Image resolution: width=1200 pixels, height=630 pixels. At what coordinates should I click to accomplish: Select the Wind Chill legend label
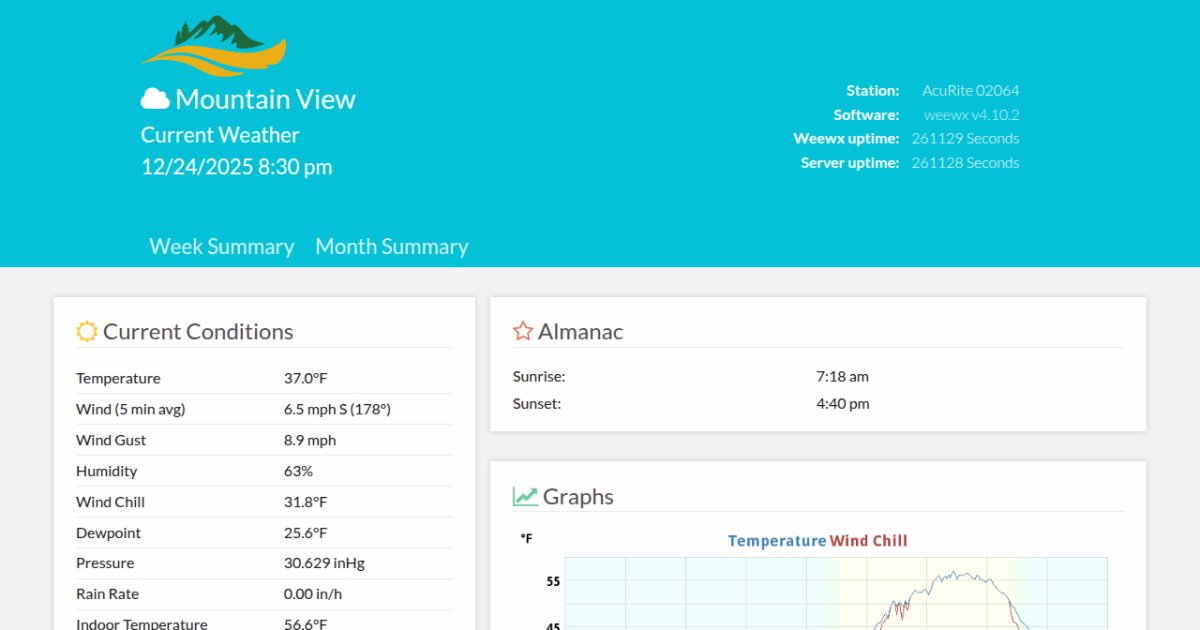pyautogui.click(x=868, y=541)
